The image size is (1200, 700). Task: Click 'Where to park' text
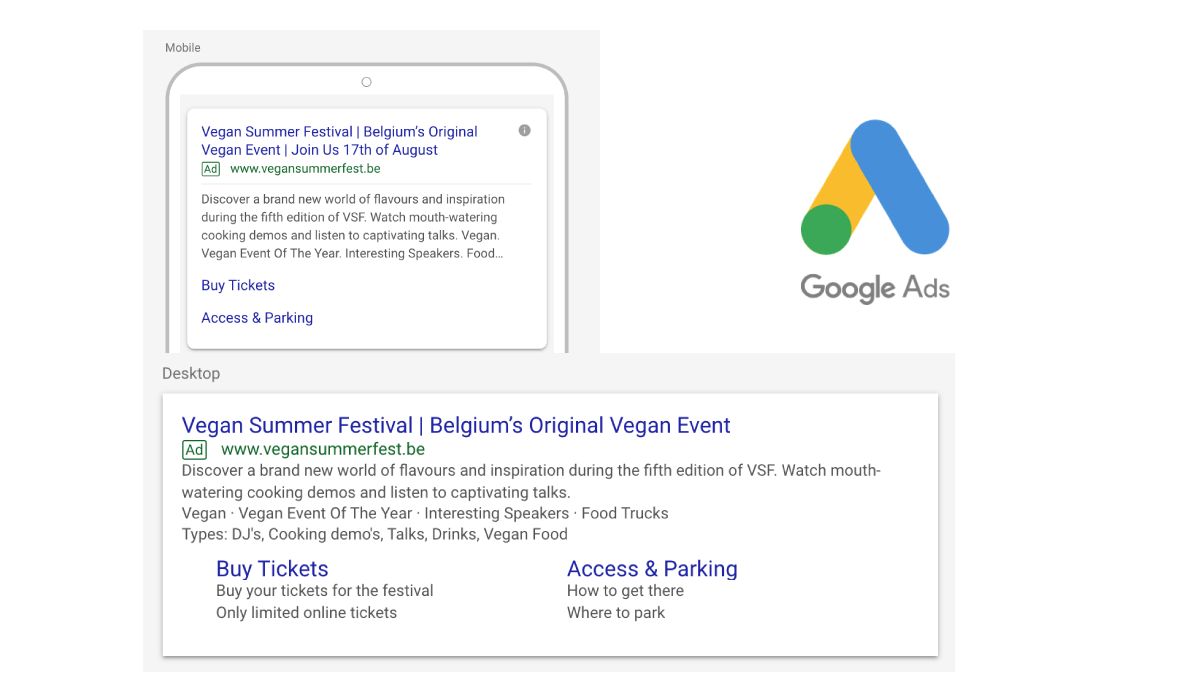tap(616, 613)
